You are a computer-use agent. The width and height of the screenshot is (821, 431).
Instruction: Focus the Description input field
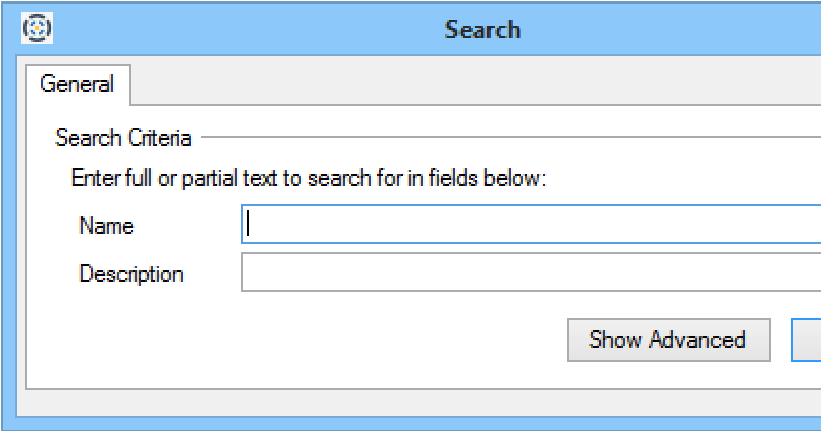pyautogui.click(x=530, y=273)
